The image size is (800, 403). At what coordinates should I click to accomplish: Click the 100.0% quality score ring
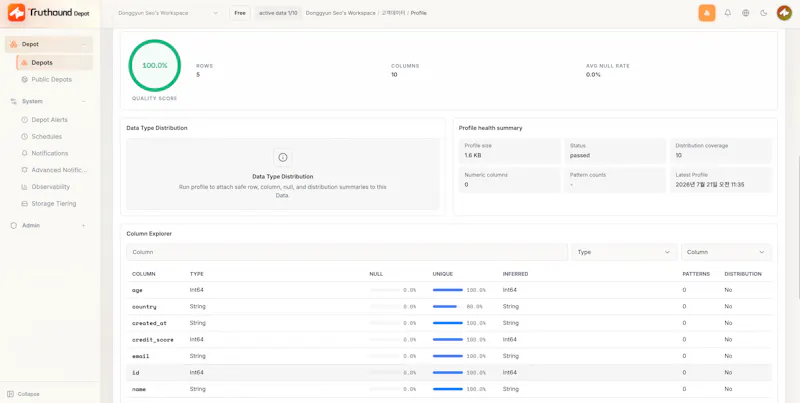[x=155, y=65]
